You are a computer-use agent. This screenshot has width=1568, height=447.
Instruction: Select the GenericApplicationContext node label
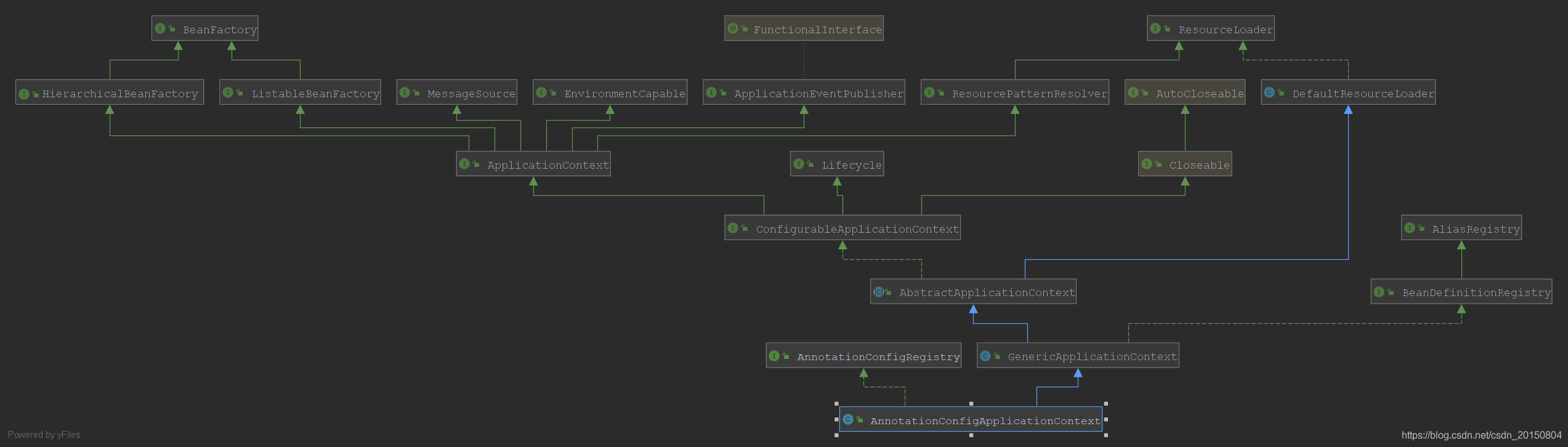coord(1092,356)
